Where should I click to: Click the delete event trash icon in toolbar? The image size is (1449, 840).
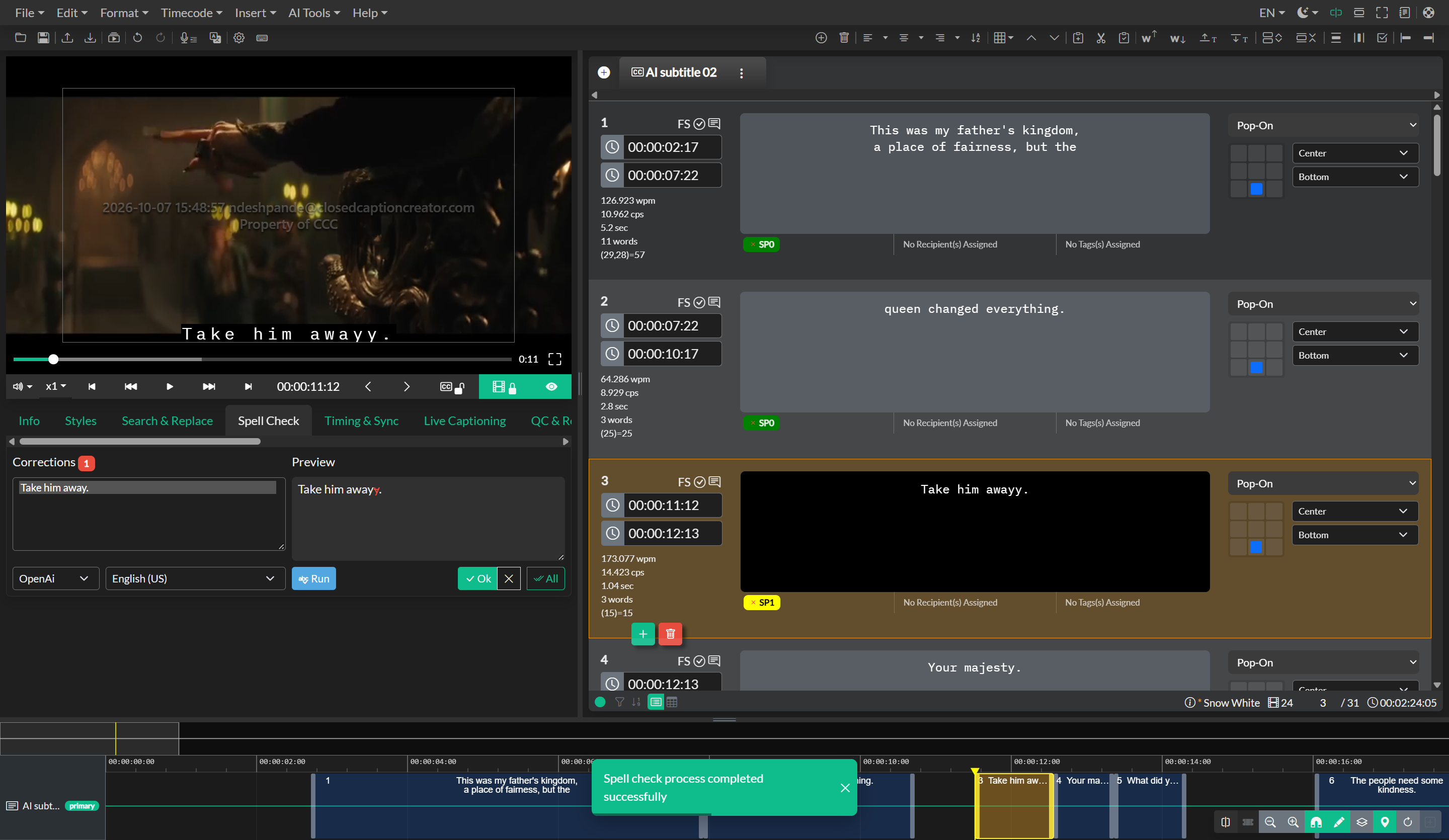click(844, 38)
